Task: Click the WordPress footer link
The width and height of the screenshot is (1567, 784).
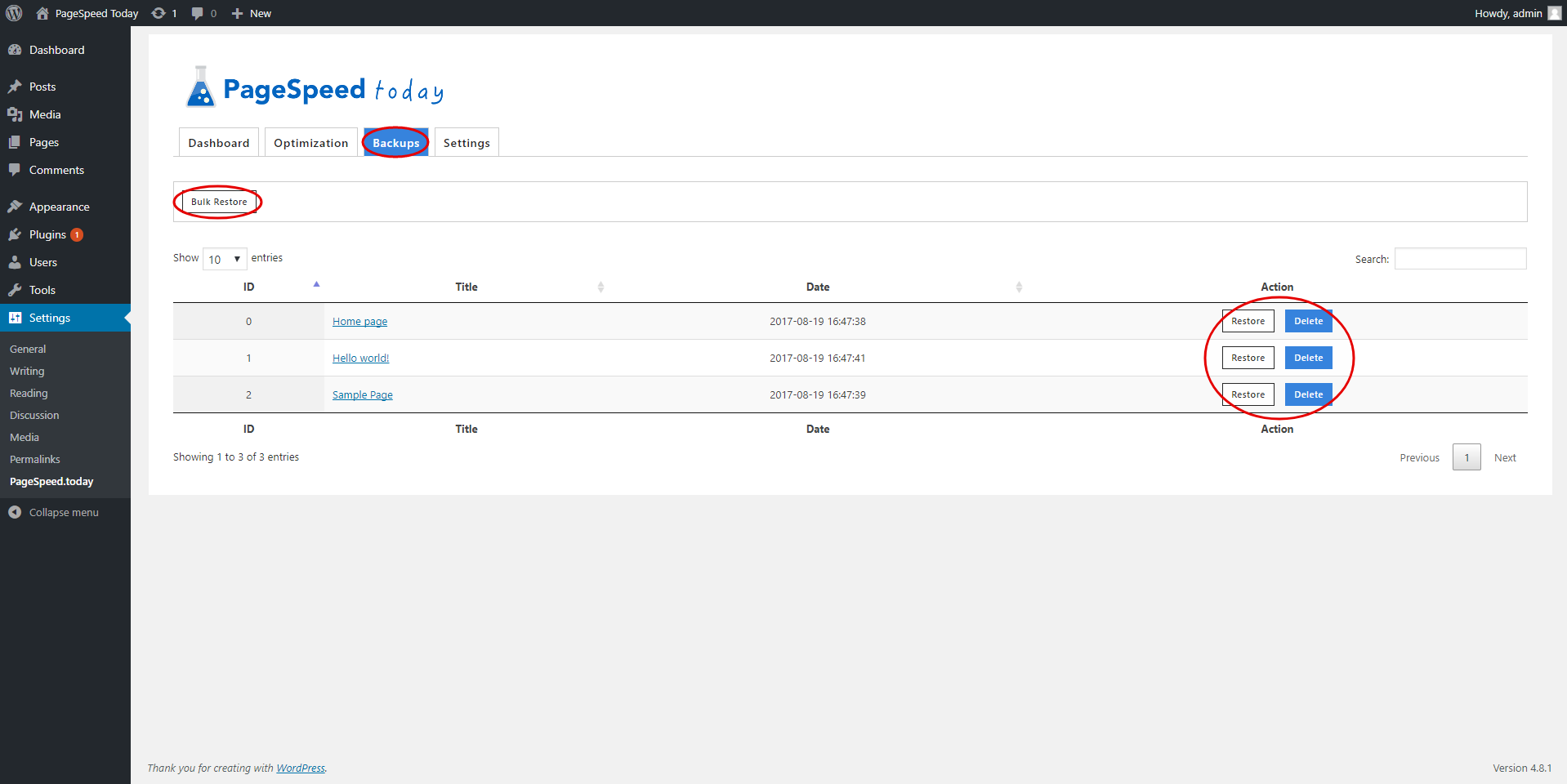Action: tap(301, 768)
